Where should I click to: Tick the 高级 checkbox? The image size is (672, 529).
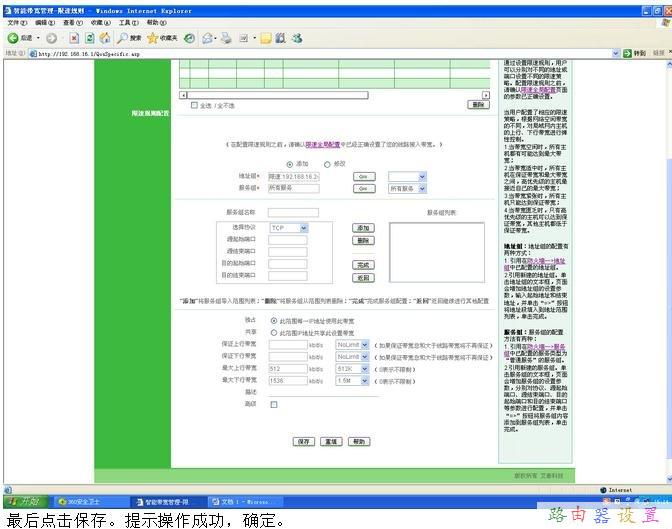[x=274, y=404]
